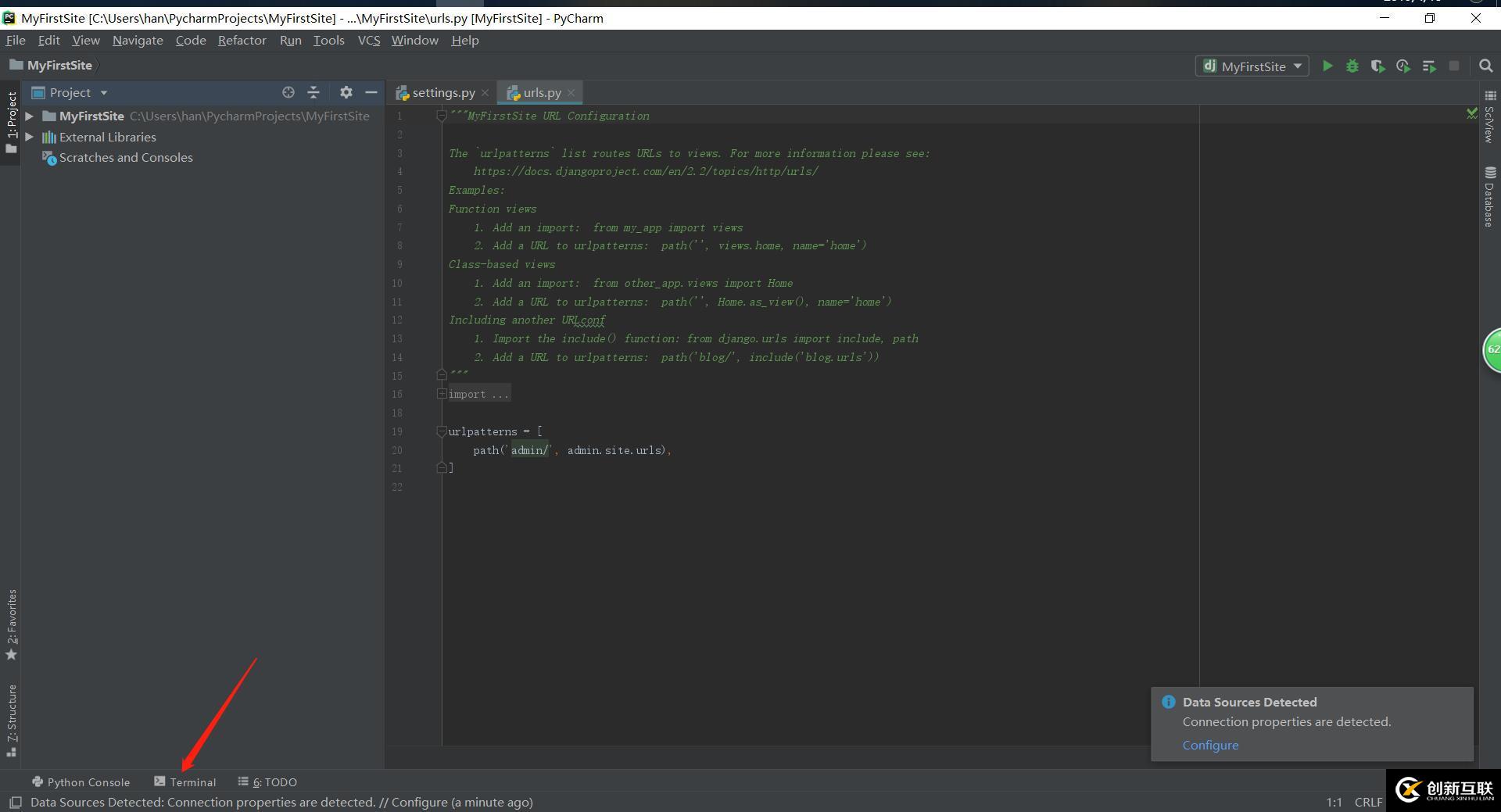The image size is (1501, 812).
Task: Click the green inspection checkmark indicator
Action: pyautogui.click(x=1471, y=114)
